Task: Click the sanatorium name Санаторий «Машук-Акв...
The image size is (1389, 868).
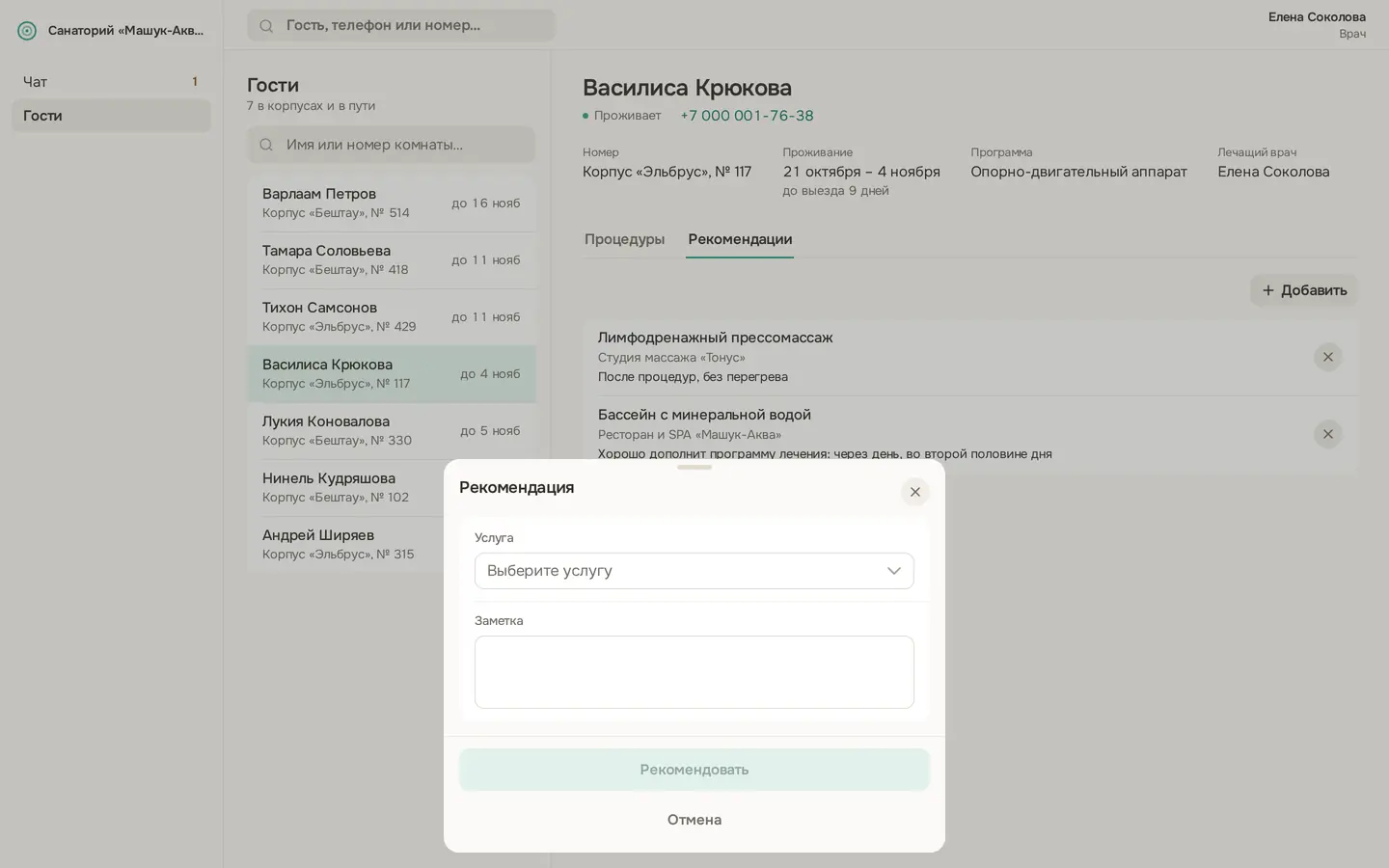Action: (x=126, y=31)
